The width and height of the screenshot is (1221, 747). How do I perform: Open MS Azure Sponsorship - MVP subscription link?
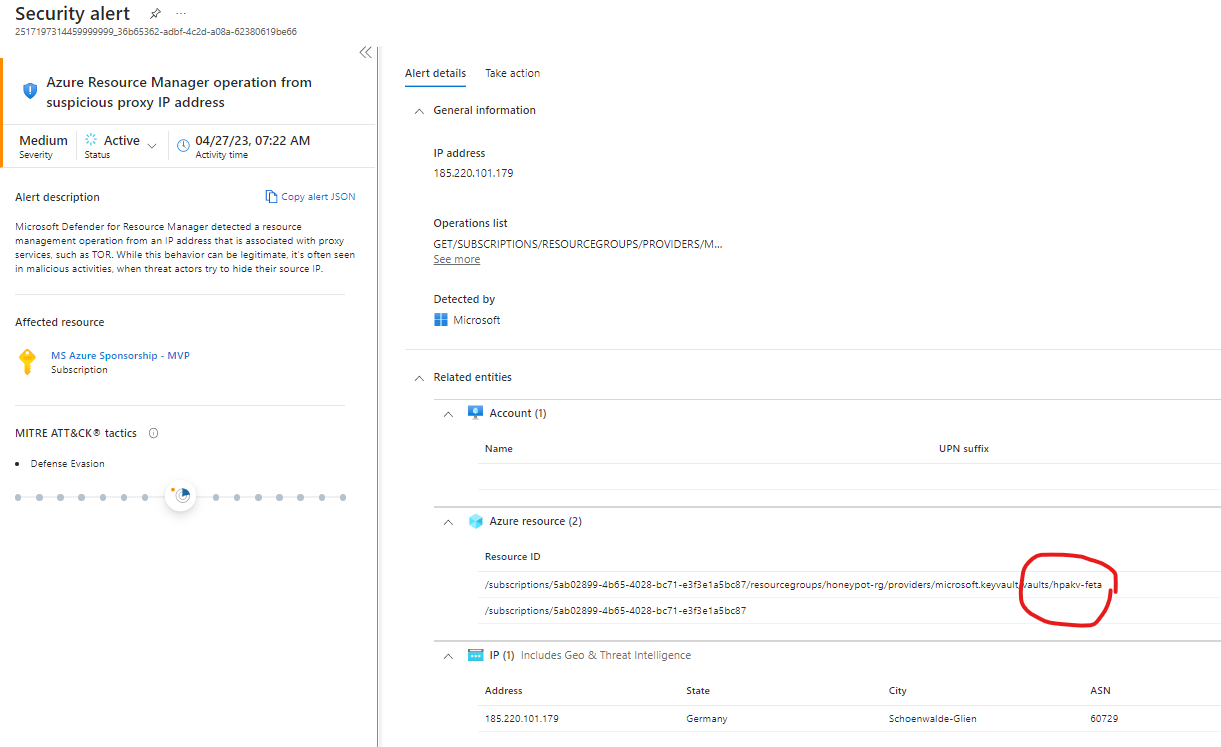120,355
